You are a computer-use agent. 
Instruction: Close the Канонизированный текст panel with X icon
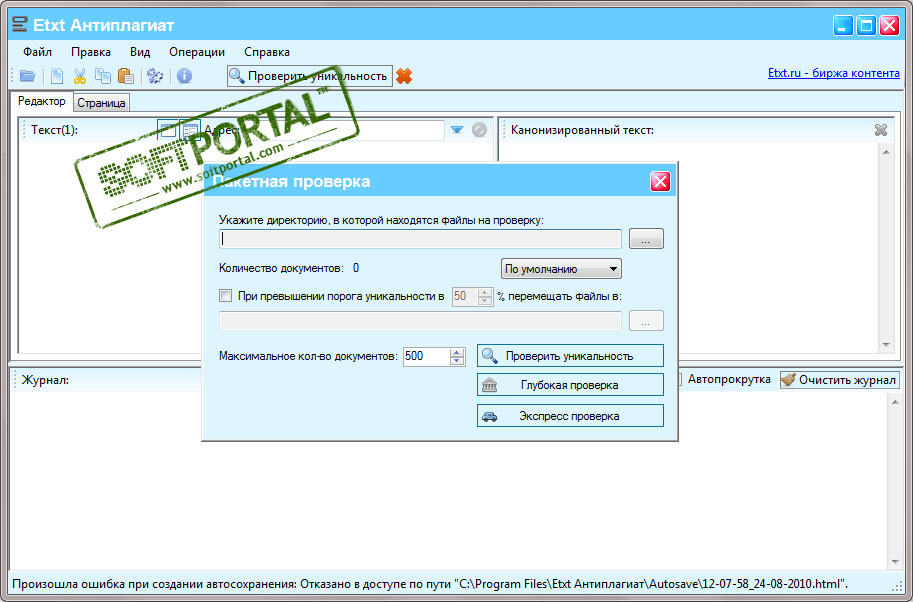[881, 130]
